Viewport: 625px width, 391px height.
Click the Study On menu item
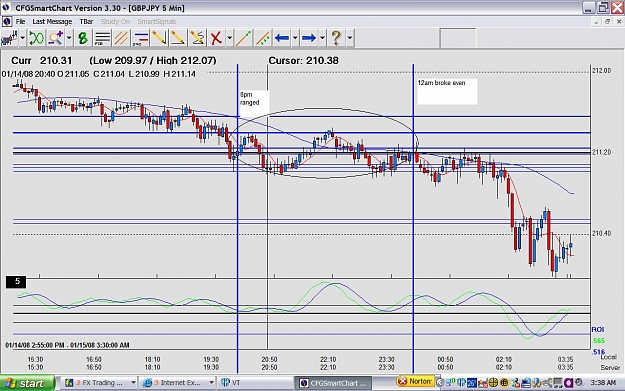click(x=115, y=22)
